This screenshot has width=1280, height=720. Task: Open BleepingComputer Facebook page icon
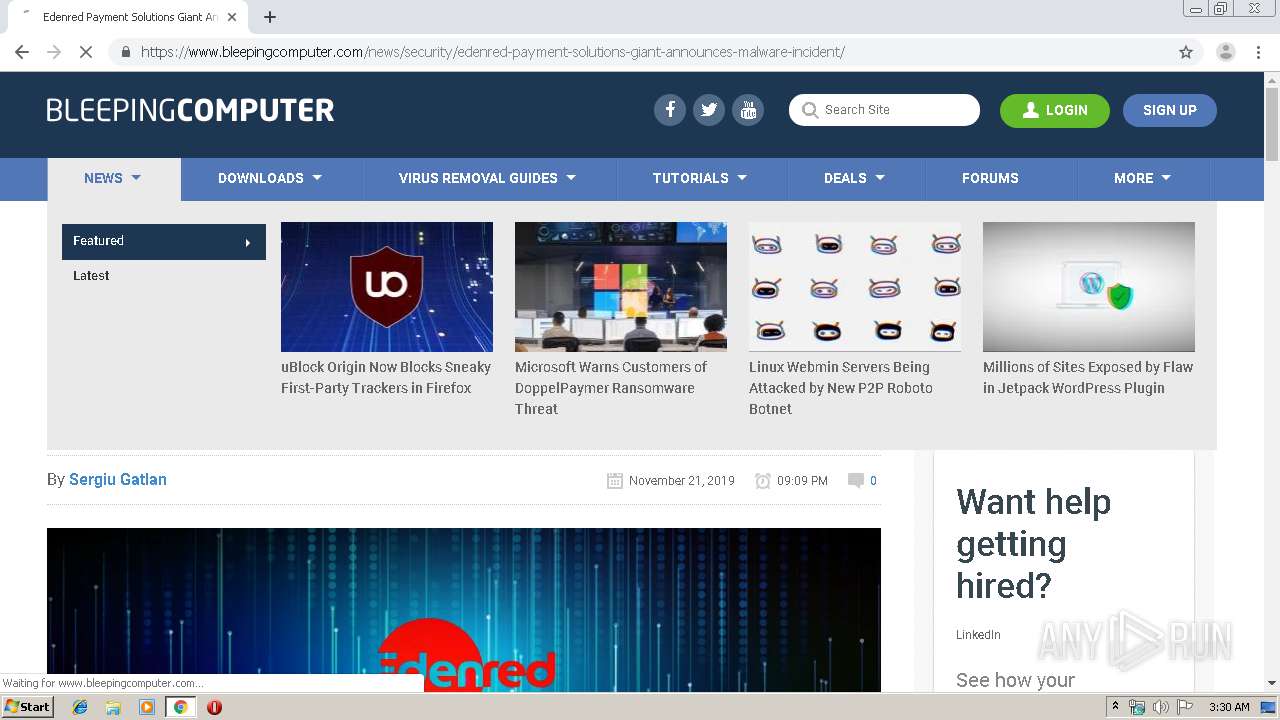(670, 110)
